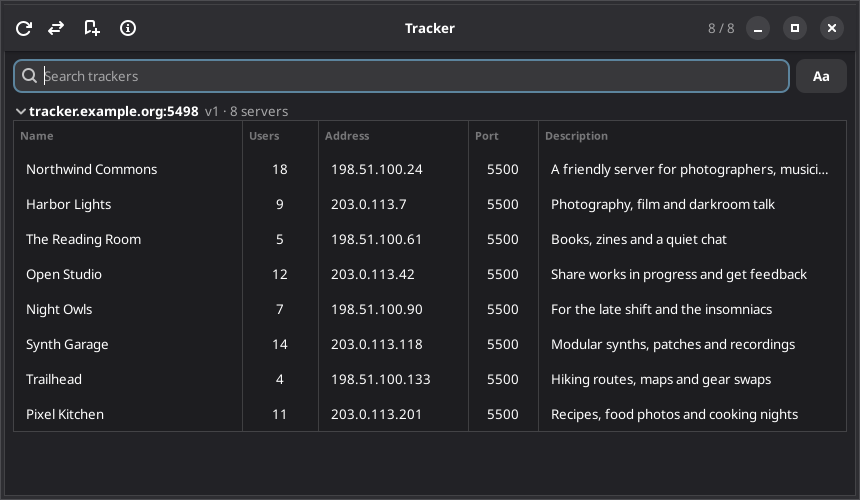Click user count 18 for Northwind Commons

coord(280,169)
